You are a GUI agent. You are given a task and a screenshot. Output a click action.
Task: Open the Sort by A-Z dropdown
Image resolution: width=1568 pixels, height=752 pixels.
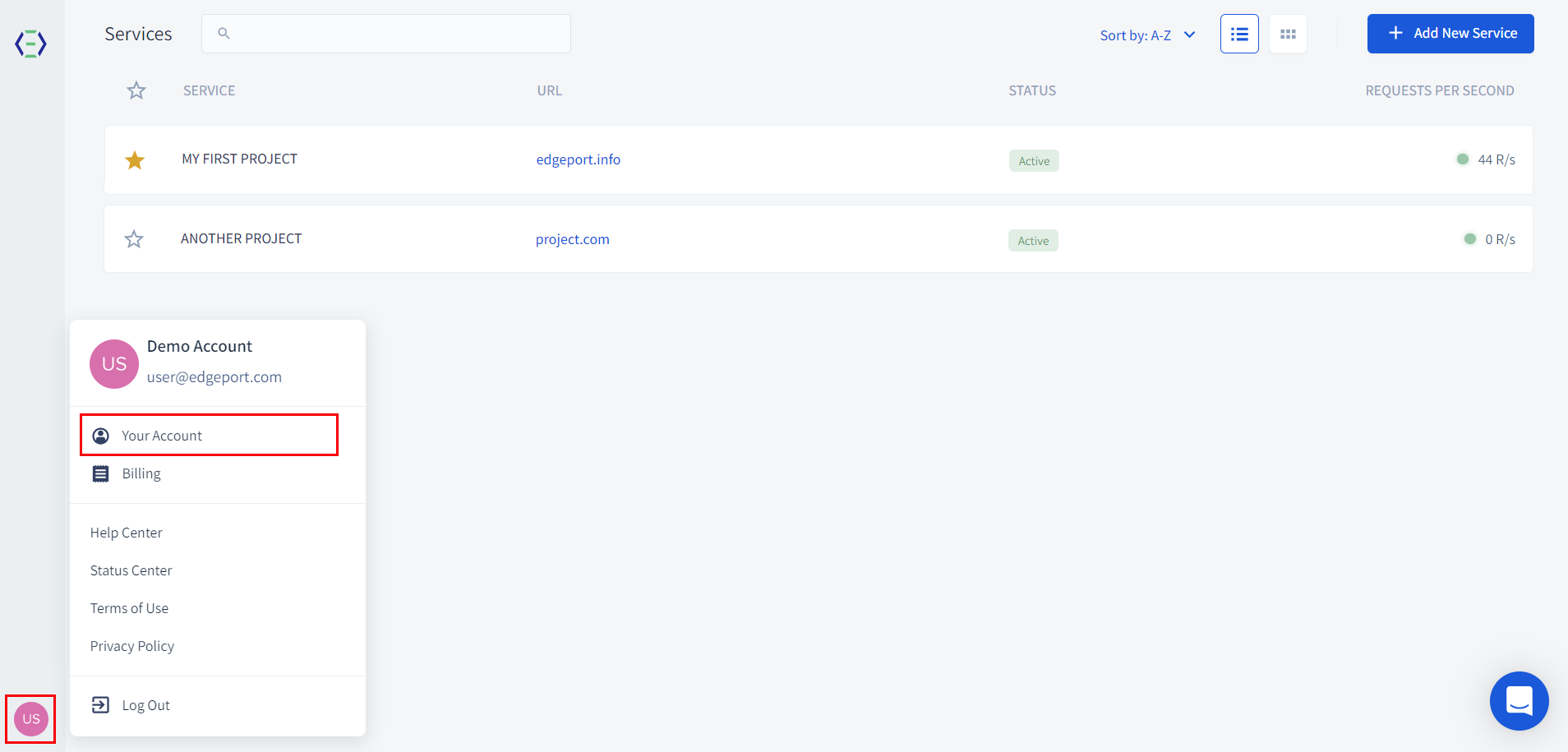tap(1147, 35)
